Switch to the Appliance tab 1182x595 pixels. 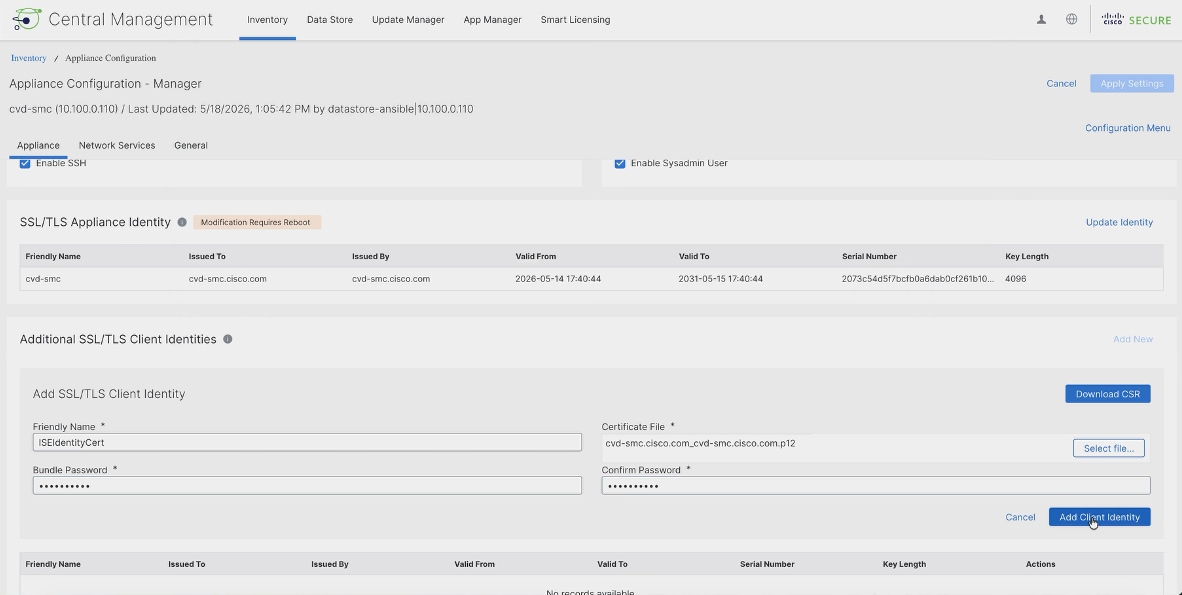click(x=38, y=146)
